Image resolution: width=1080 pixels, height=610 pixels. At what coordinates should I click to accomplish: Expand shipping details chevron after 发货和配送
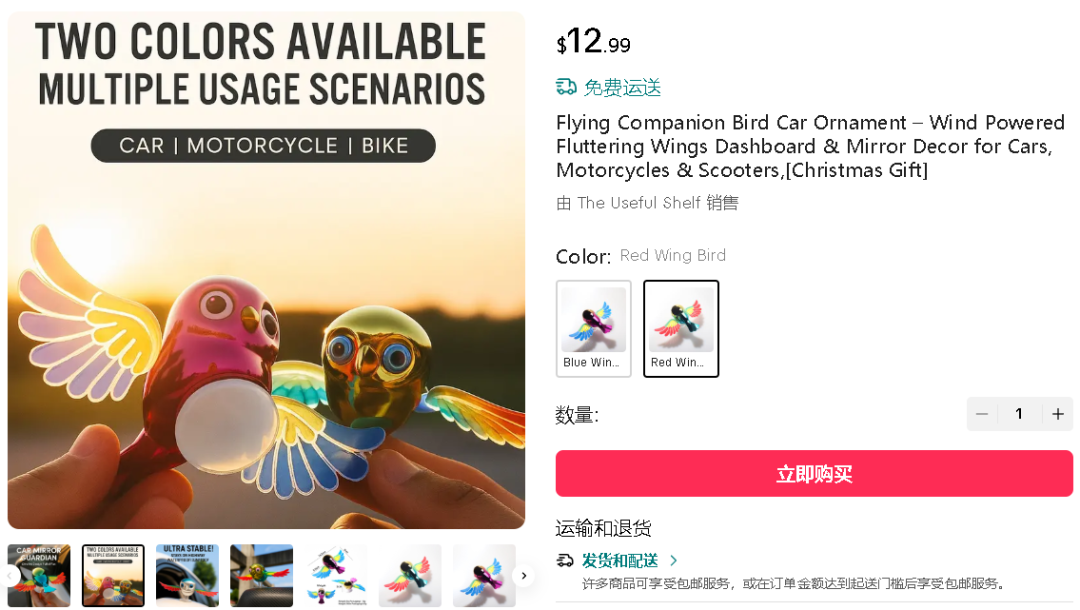pos(674,560)
